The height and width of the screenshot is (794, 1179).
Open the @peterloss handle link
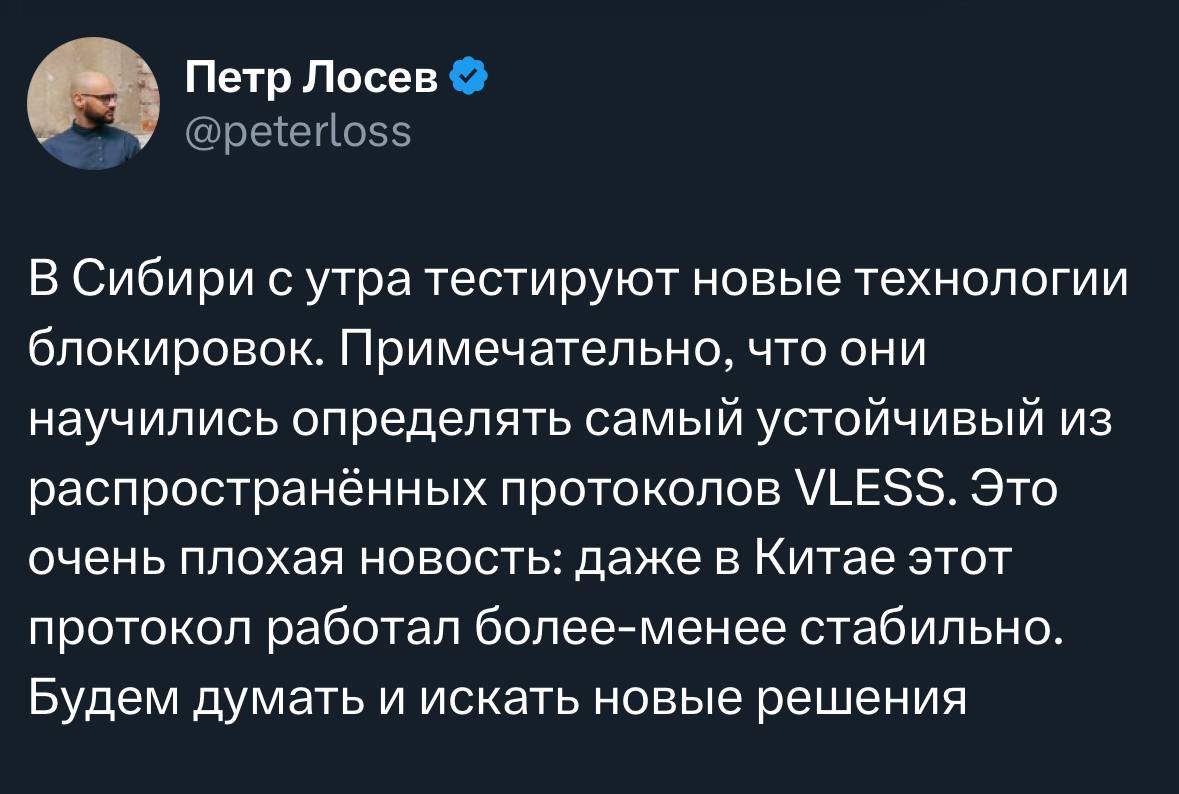298,129
